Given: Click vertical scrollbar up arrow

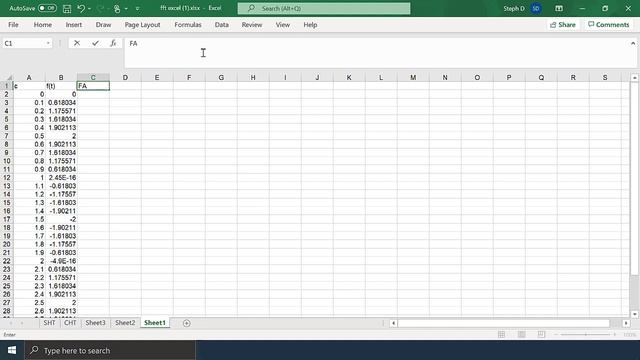Looking at the screenshot, I should 634,78.
